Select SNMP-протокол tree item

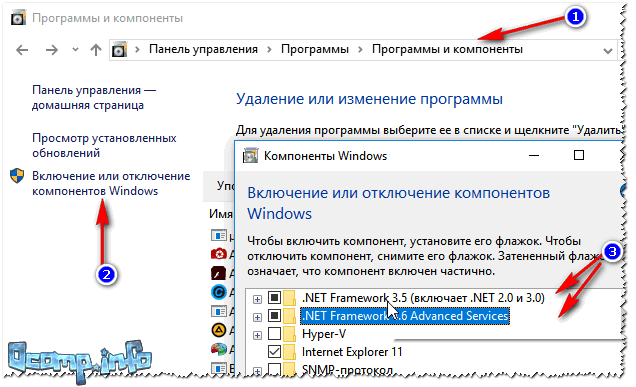point(347,369)
